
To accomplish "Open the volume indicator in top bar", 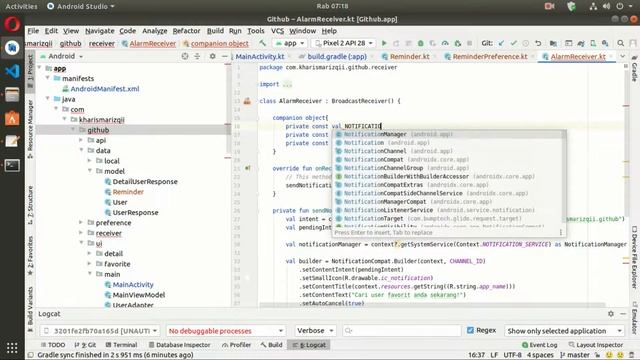I will pos(607,6).
